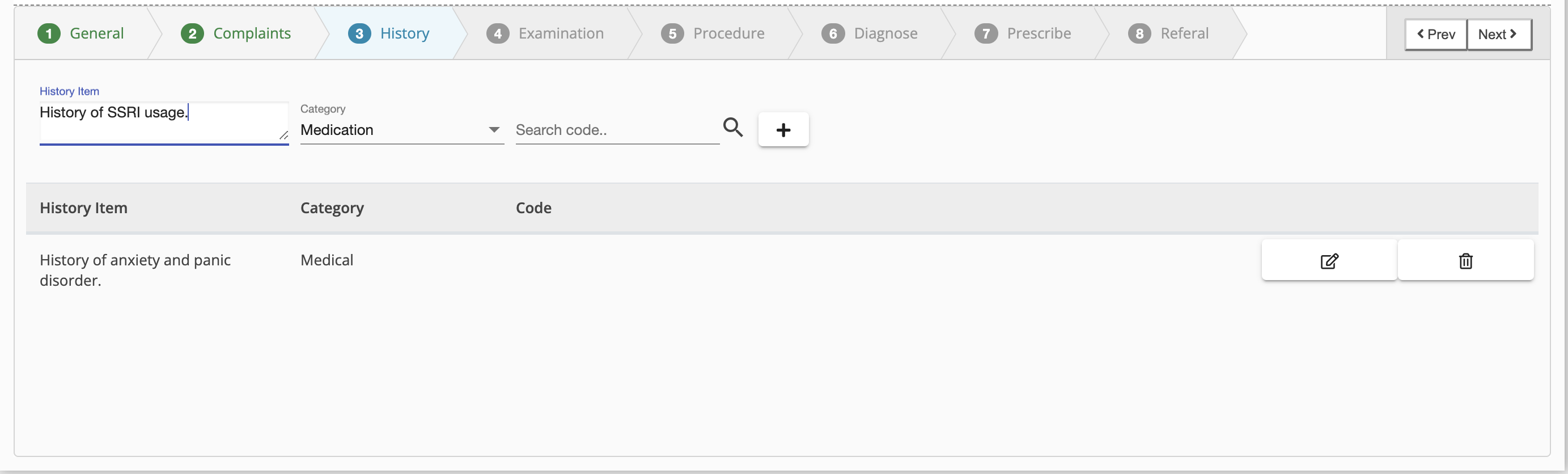
Task: Click the step 4 number badge
Action: [x=497, y=33]
